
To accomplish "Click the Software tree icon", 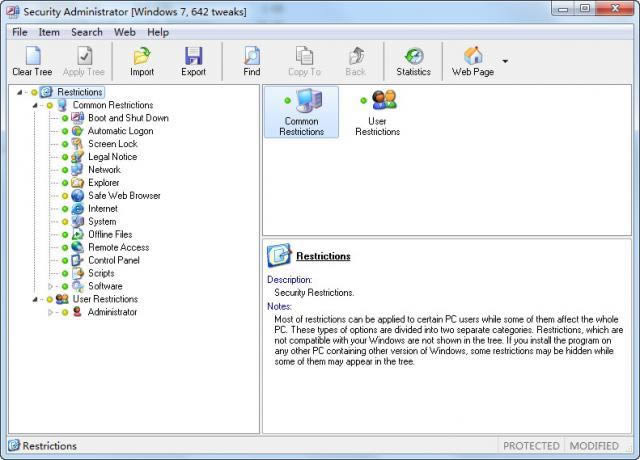I will pos(78,286).
